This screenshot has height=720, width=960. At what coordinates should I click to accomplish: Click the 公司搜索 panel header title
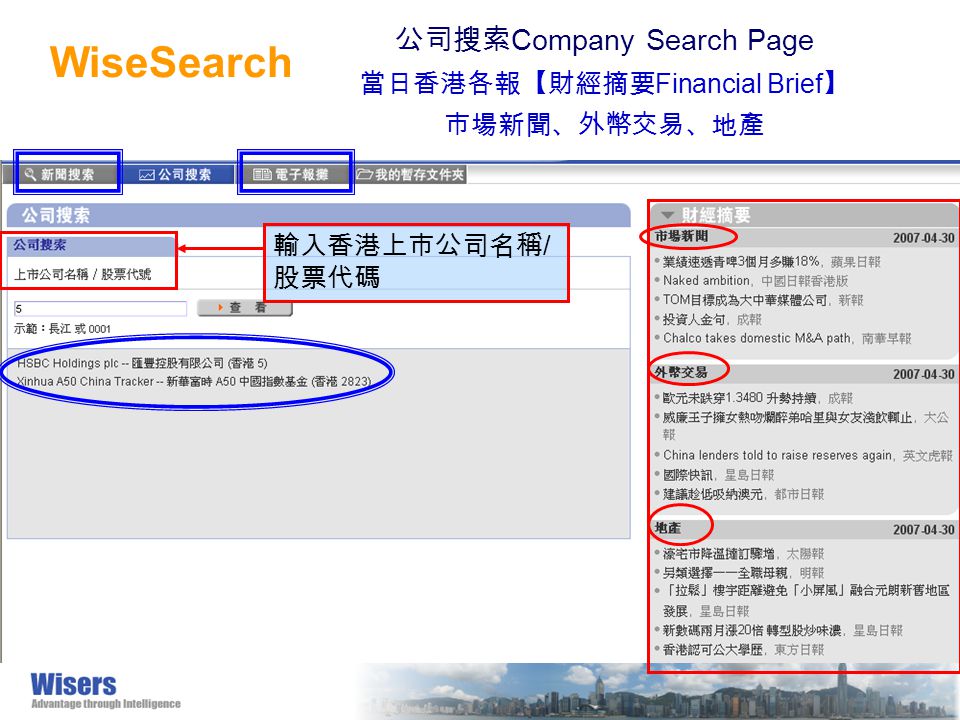tap(56, 216)
